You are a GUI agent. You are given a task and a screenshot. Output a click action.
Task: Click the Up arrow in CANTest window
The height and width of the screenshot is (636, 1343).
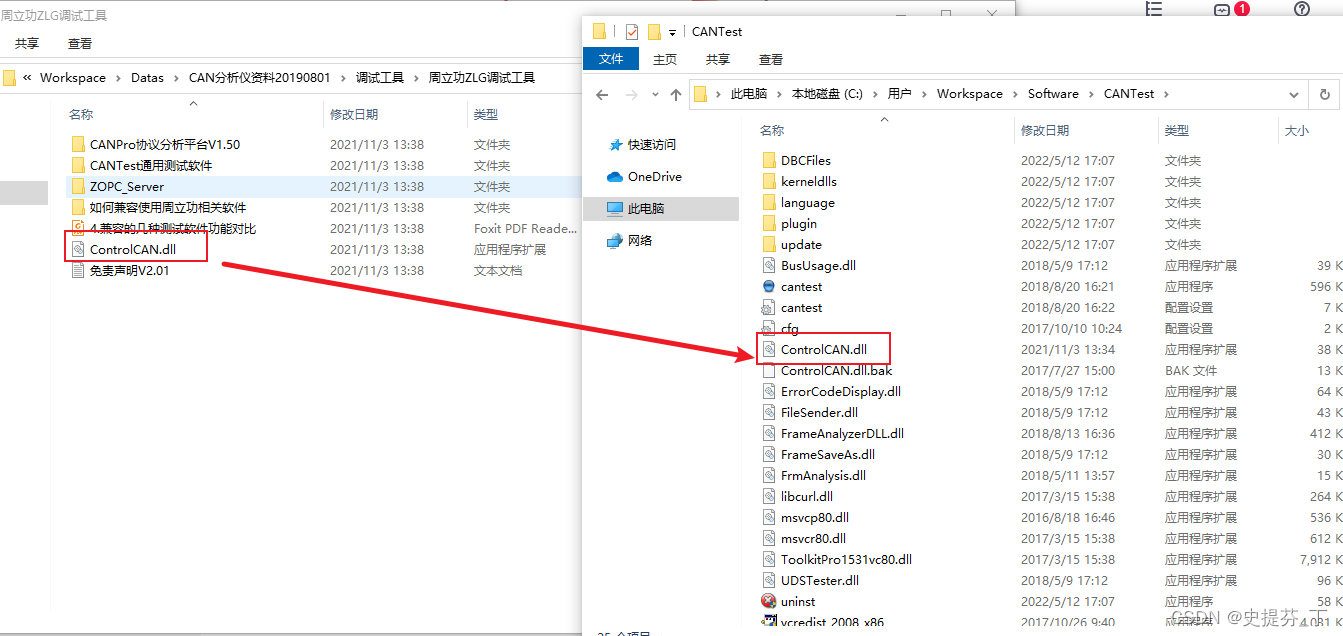(676, 95)
